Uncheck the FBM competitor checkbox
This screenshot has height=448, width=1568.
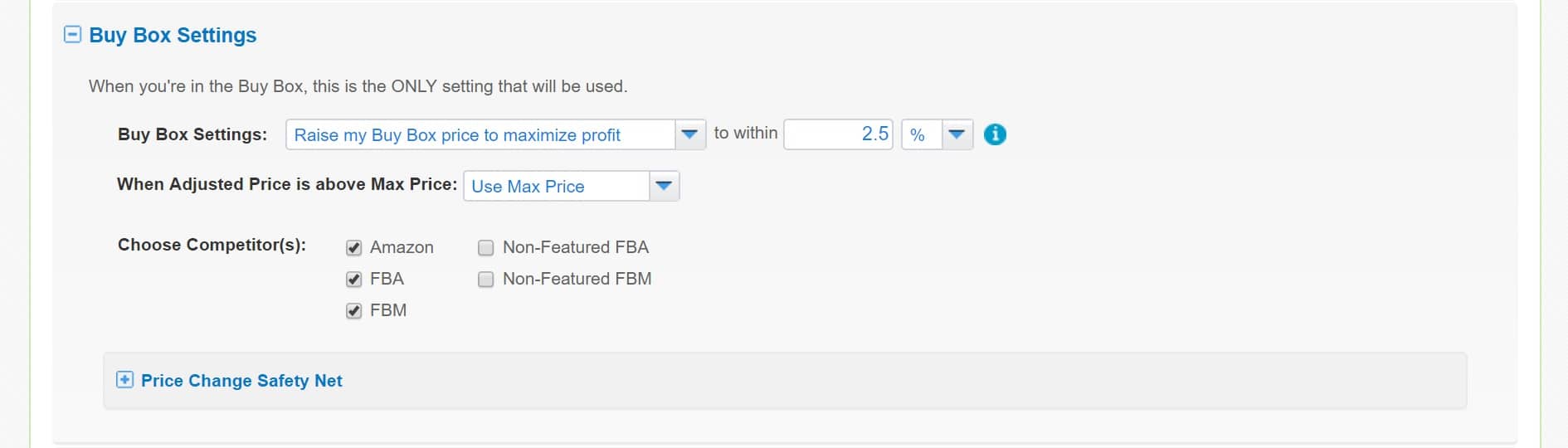click(354, 311)
